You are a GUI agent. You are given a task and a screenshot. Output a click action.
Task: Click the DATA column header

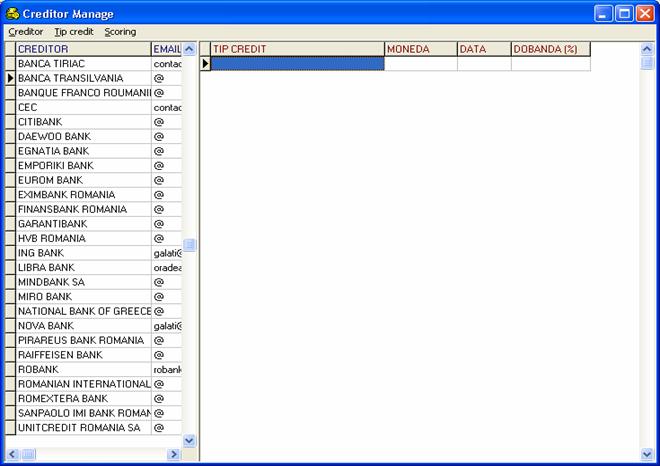[484, 49]
